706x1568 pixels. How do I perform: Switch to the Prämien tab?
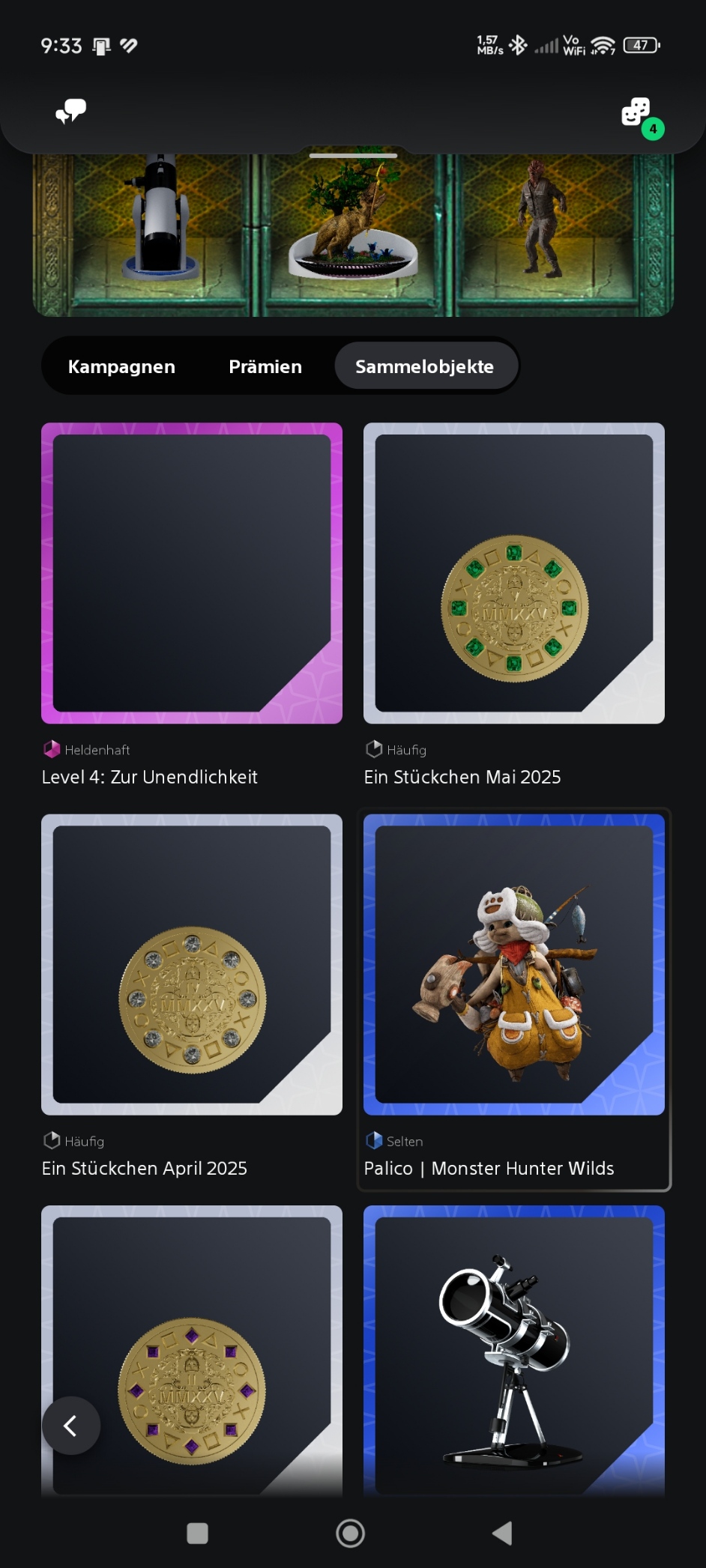pos(265,366)
